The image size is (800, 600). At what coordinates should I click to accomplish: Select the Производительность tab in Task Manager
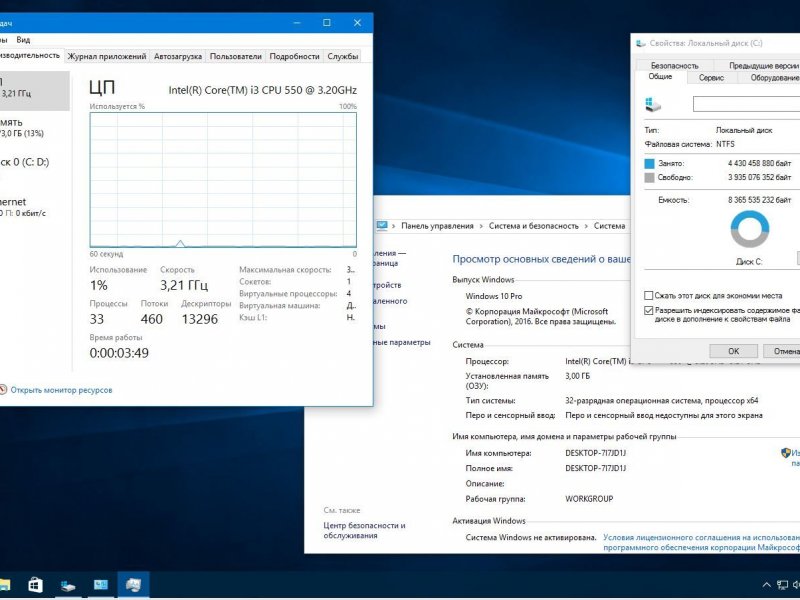31,55
